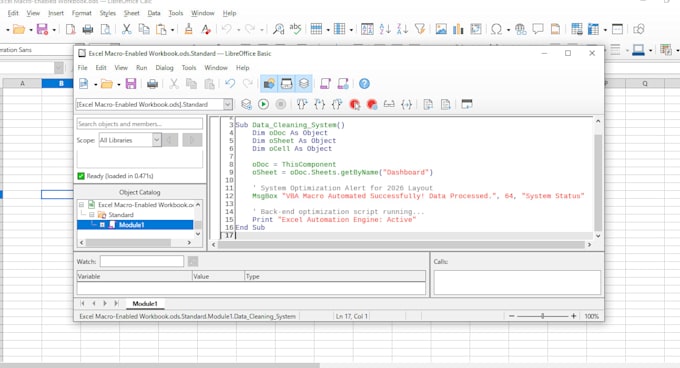Toggle the Call Stack window icon
This screenshot has width=680, height=368.
304,84
